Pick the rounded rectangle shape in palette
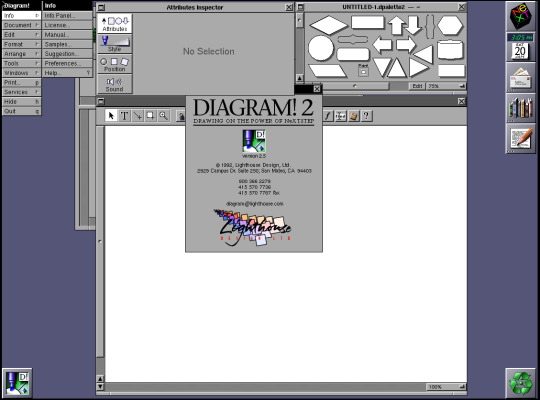This screenshot has height=400, width=540. click(x=353, y=54)
